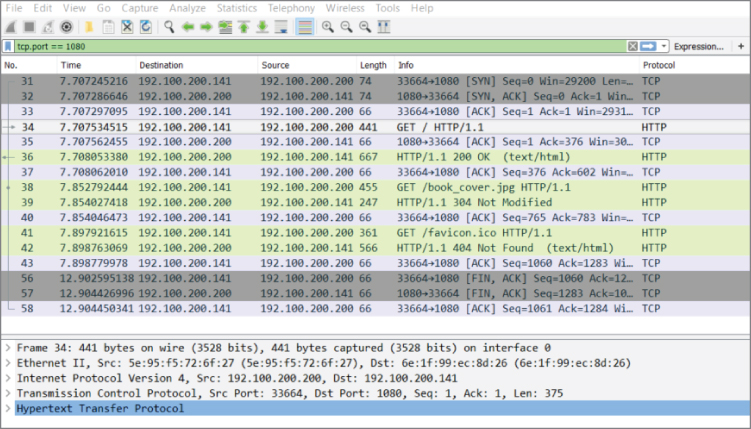Open capture options gear icon

[66, 27]
